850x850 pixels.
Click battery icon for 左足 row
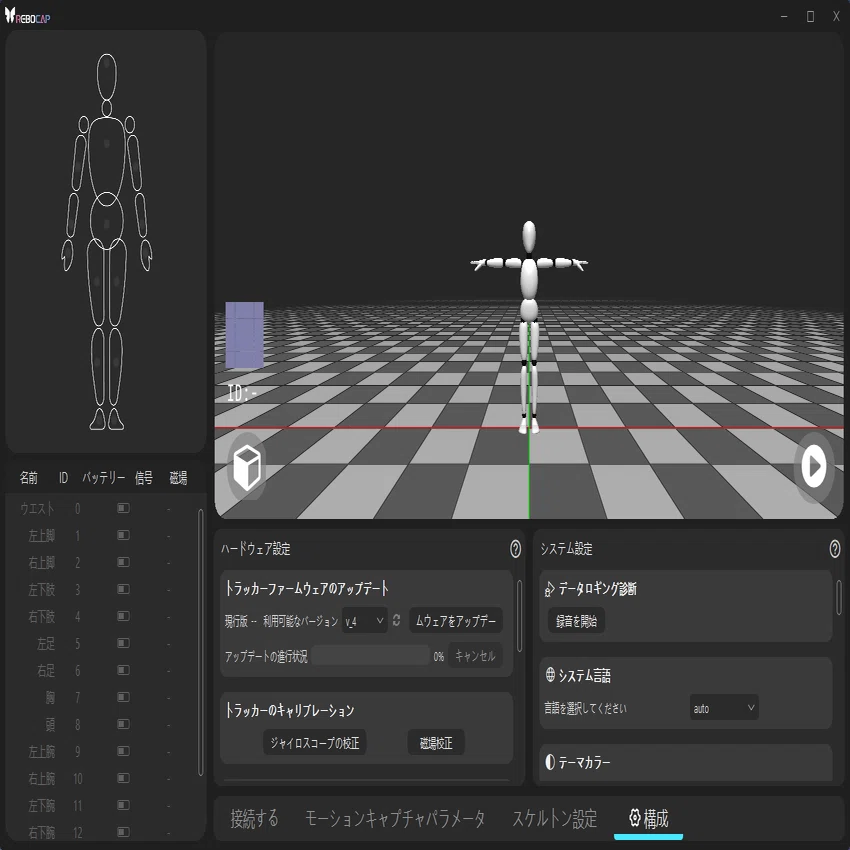pos(123,643)
